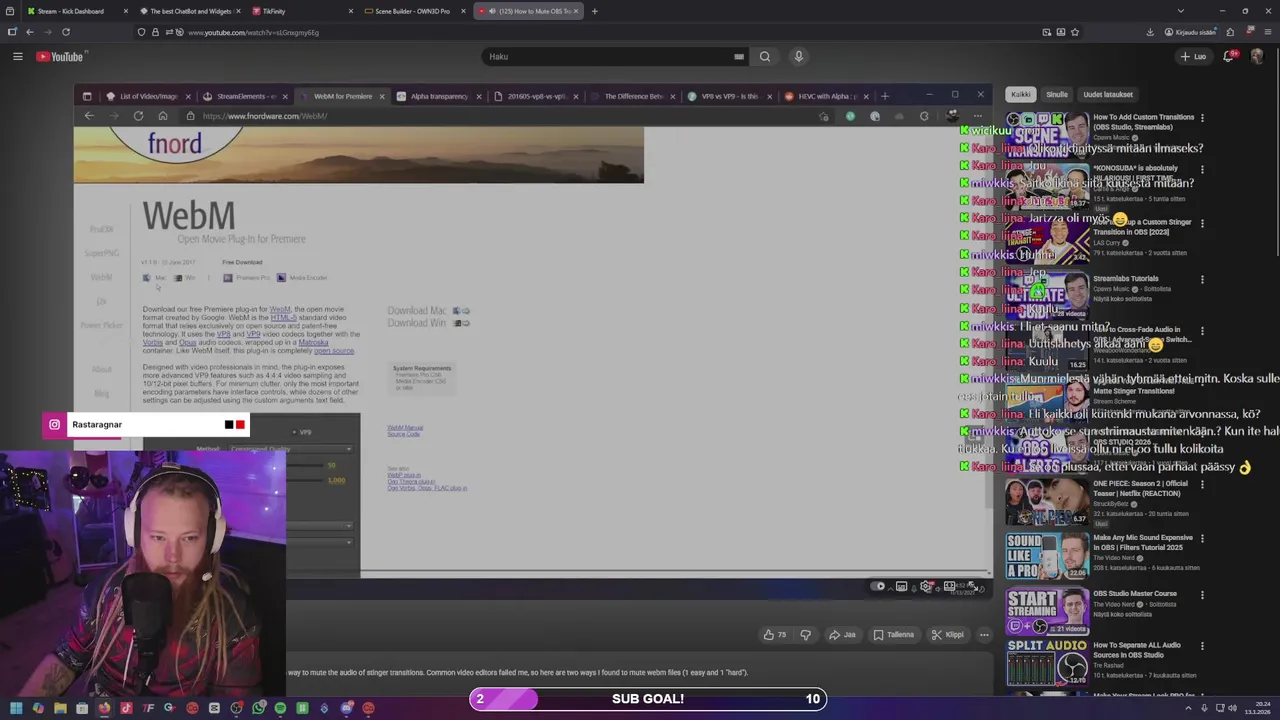Enter fullscreen in the video player
This screenshot has height=720, width=1280.
coord(971,586)
